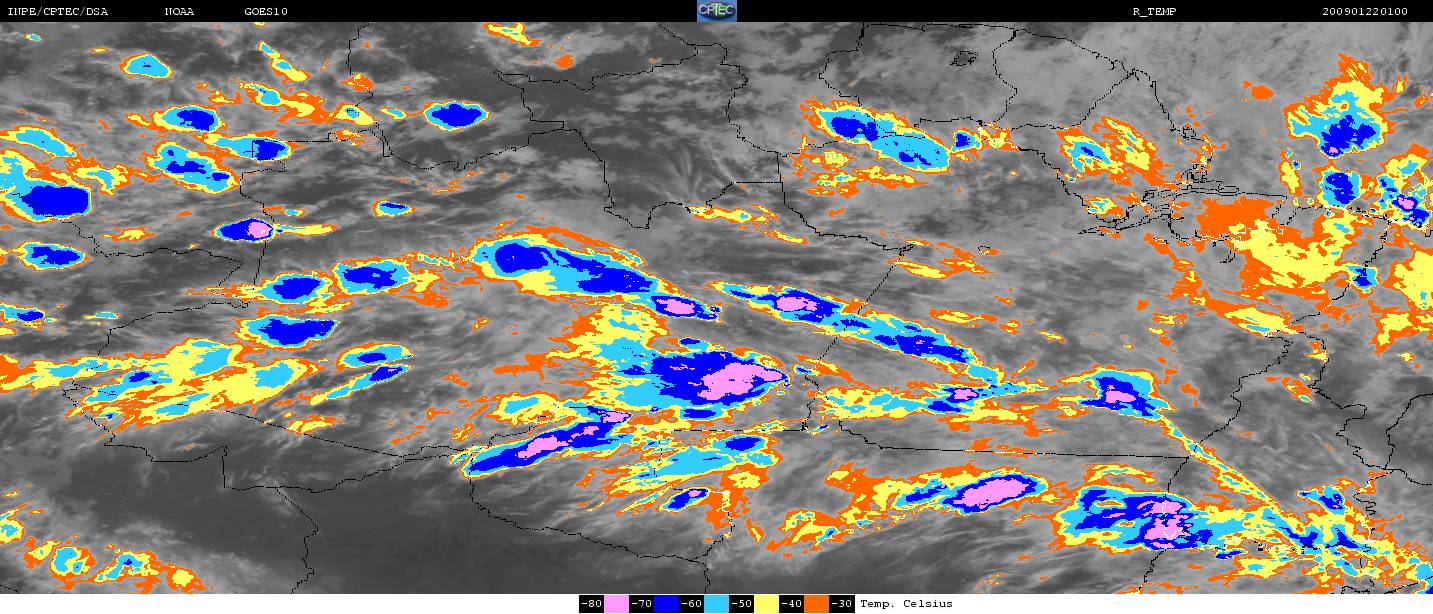This screenshot has width=1433, height=614.
Task: Click the -40 legend value
Action: 791,604
